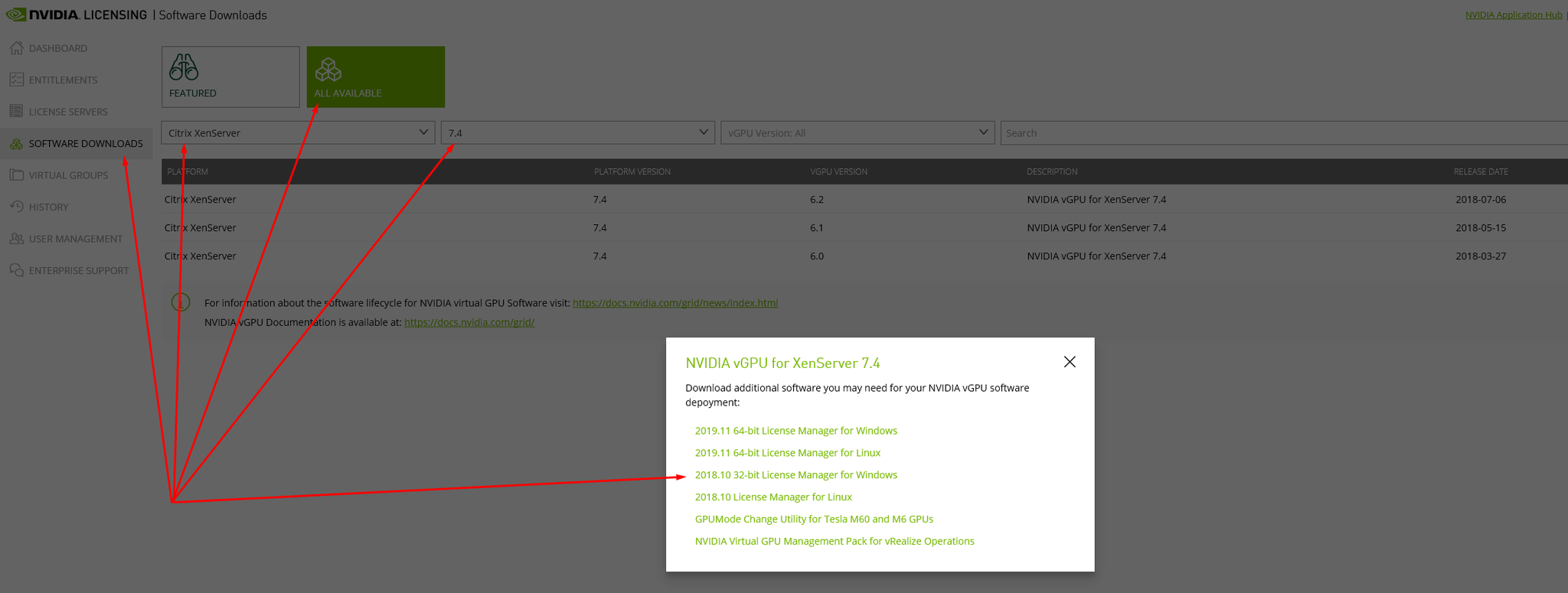1568x593 pixels.
Task: Download 2019.11 64-bit License Manager for Linux
Action: pyautogui.click(x=788, y=453)
